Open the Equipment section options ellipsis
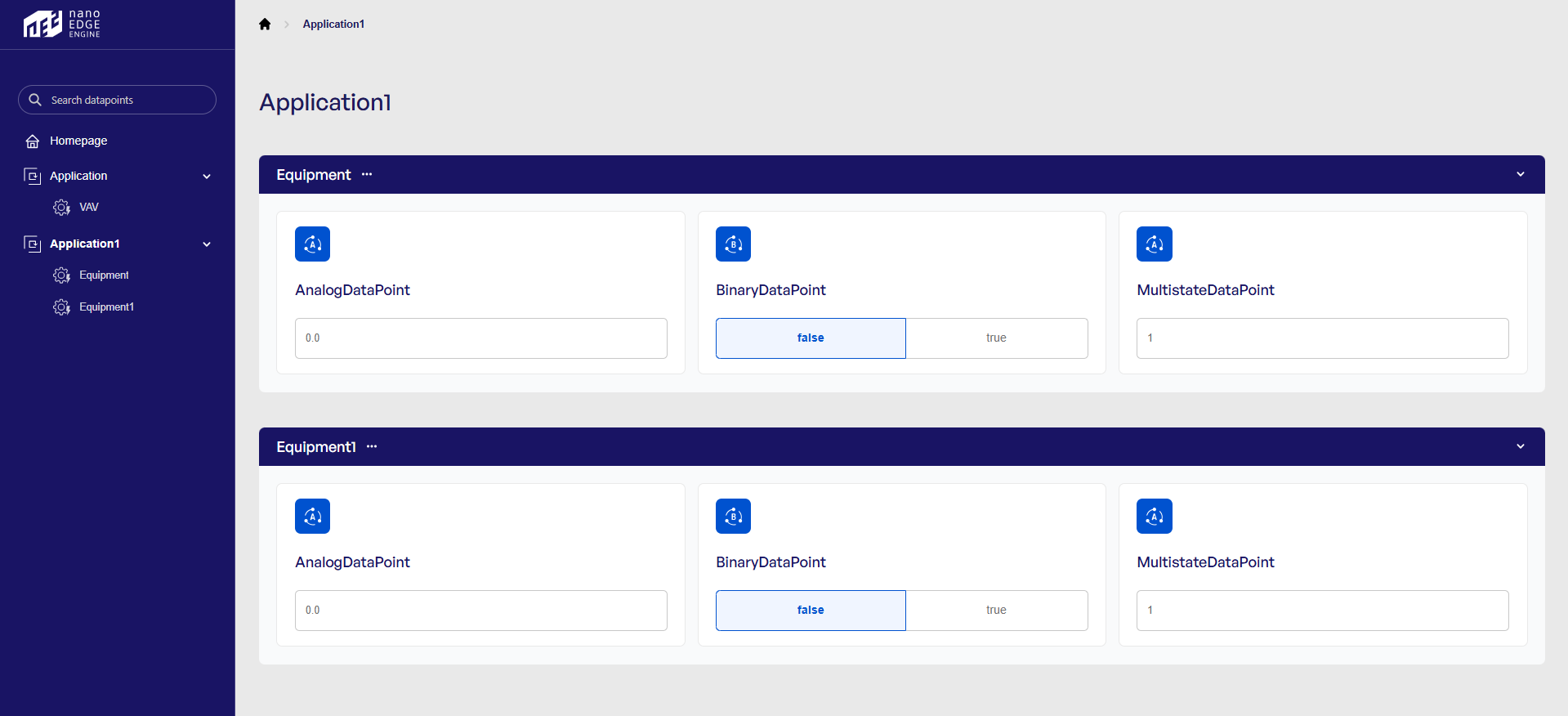The width and height of the screenshot is (1568, 716). click(367, 174)
